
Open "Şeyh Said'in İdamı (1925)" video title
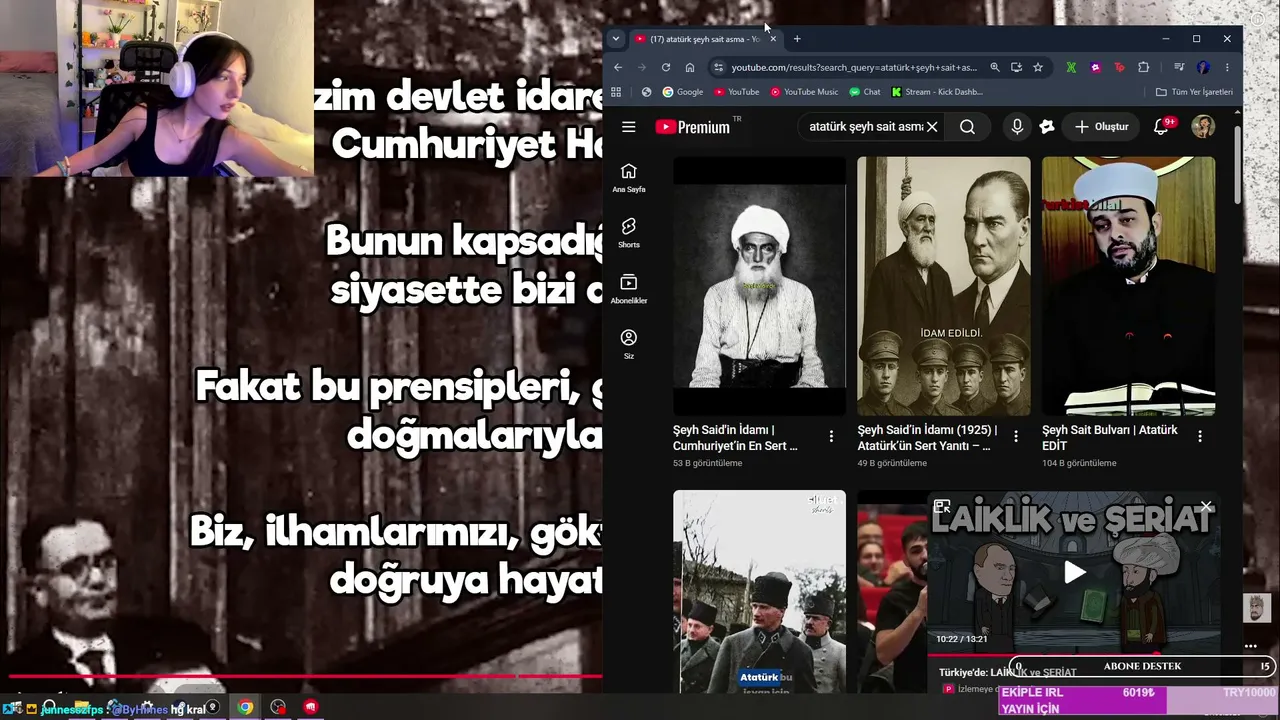tap(927, 437)
